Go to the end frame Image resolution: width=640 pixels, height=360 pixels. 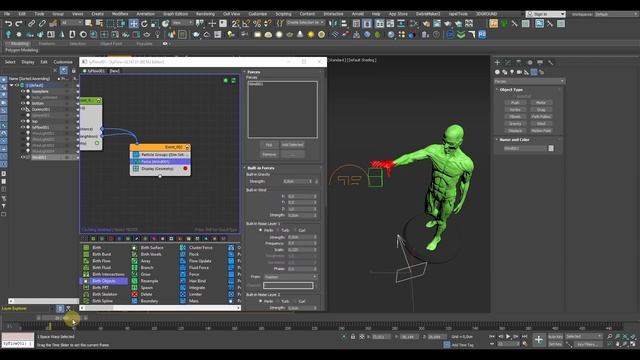coord(524,336)
